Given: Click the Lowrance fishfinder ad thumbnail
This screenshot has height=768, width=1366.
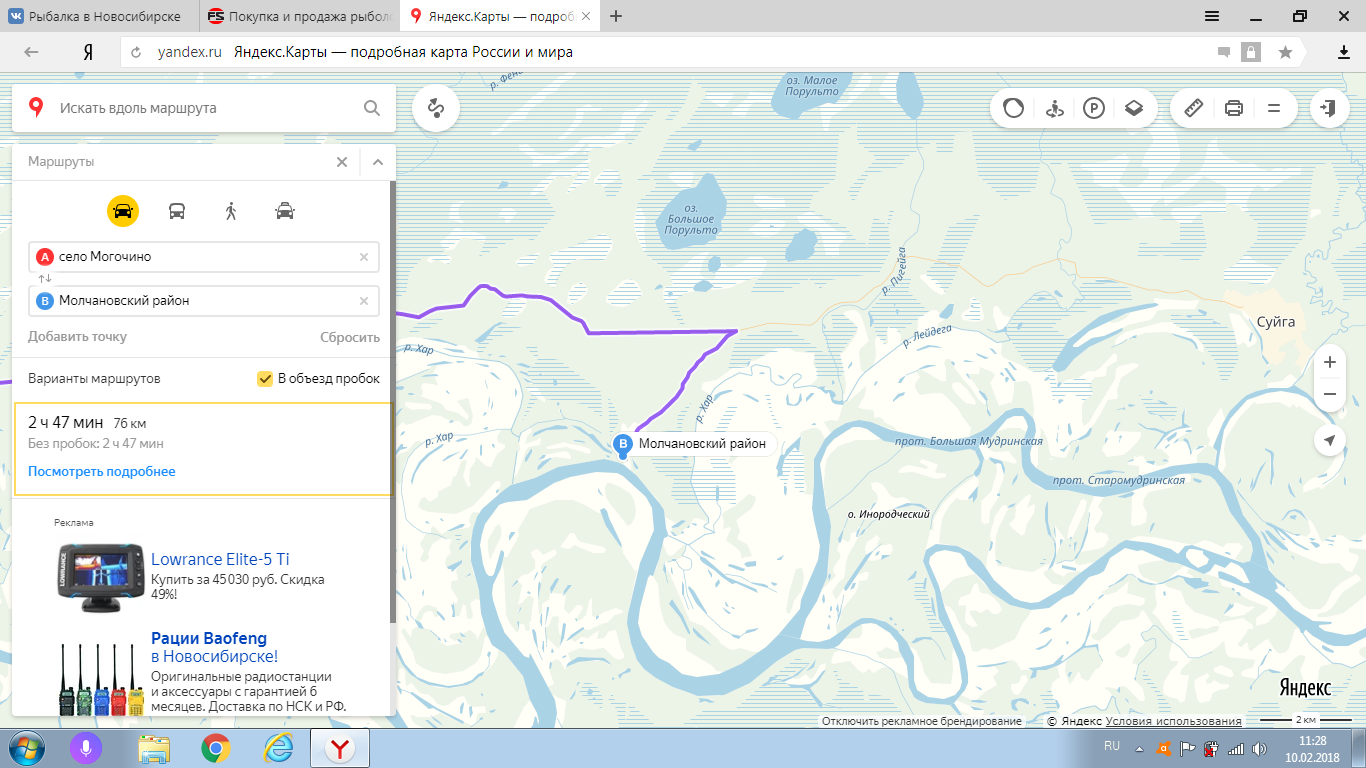Looking at the screenshot, I should [100, 576].
